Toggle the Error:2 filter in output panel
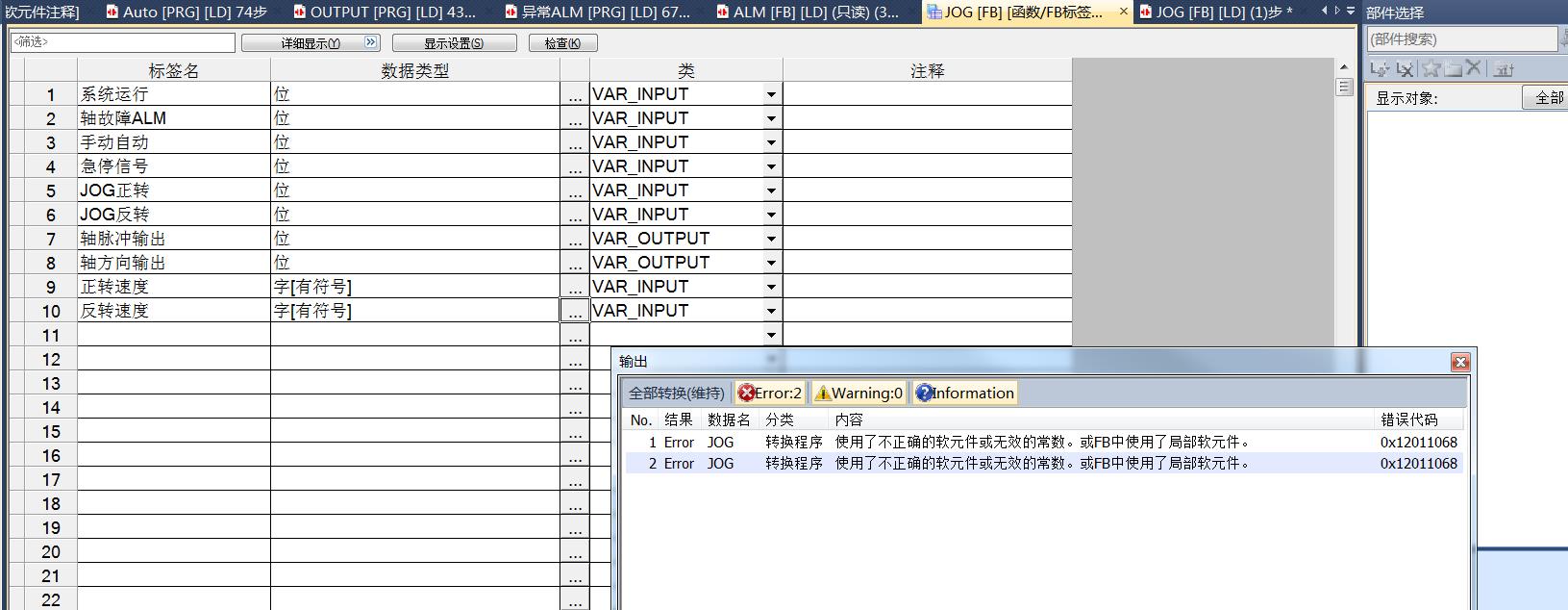This screenshot has width=1568, height=610. [770, 393]
